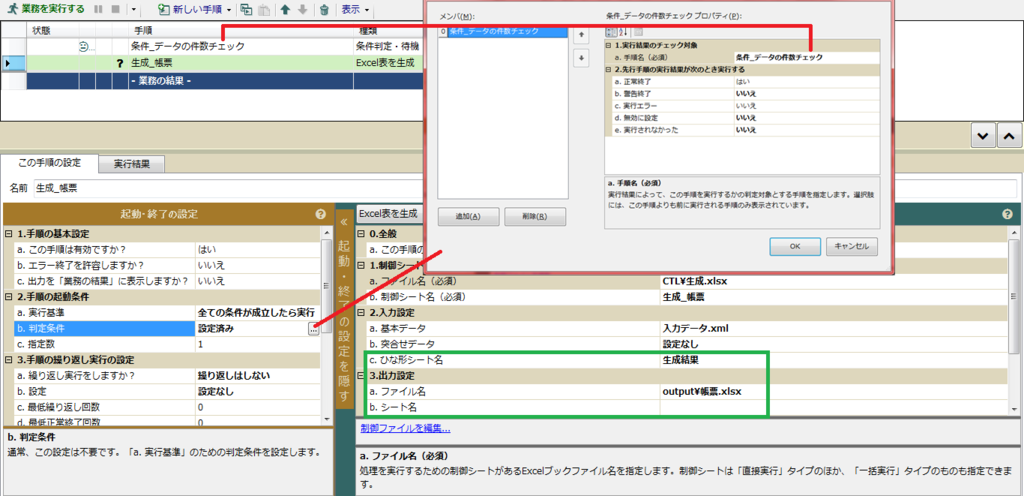Select the a. この手順は有効ですか？ row

167,249
